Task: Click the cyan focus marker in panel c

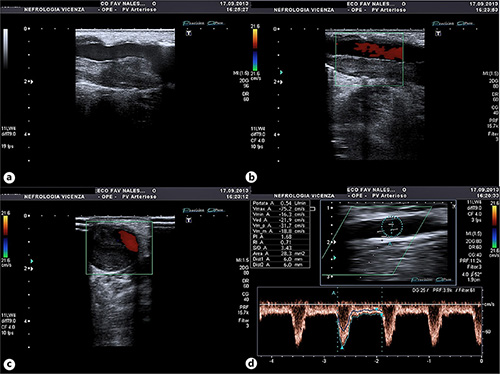Action: click(x=32, y=261)
